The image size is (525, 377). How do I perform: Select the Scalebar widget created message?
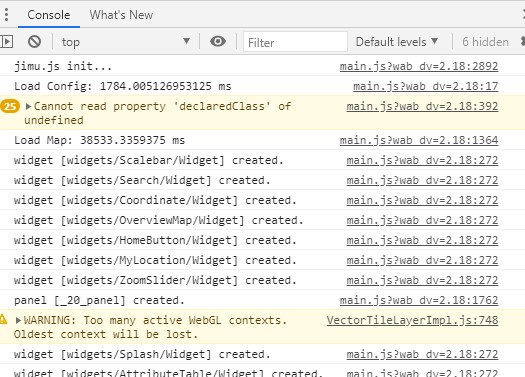pos(149,160)
